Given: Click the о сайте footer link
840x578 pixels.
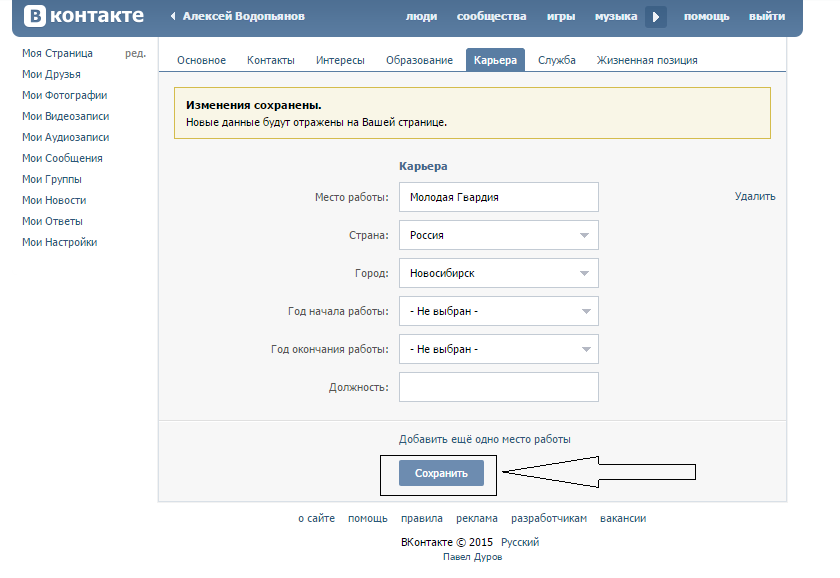Looking at the screenshot, I should tap(317, 518).
